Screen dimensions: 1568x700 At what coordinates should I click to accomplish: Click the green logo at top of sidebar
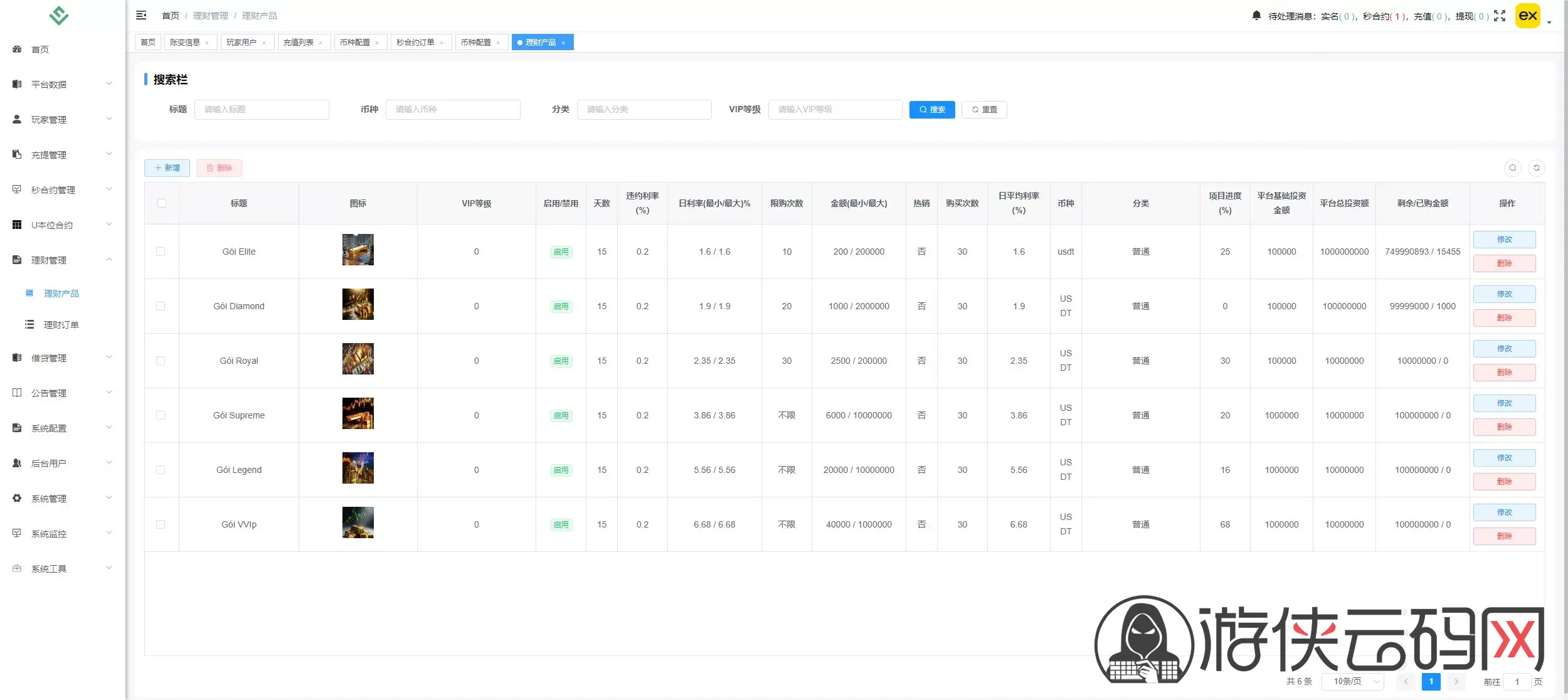pyautogui.click(x=59, y=15)
